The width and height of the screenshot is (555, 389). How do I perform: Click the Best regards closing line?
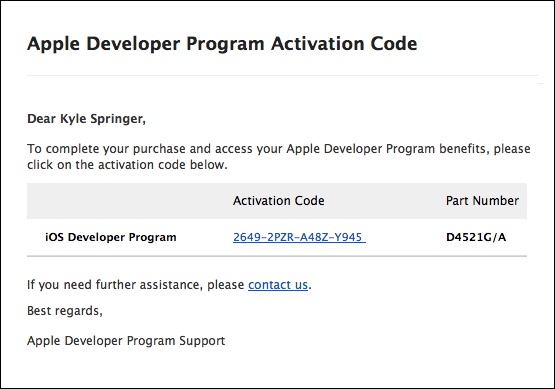click(x=65, y=311)
